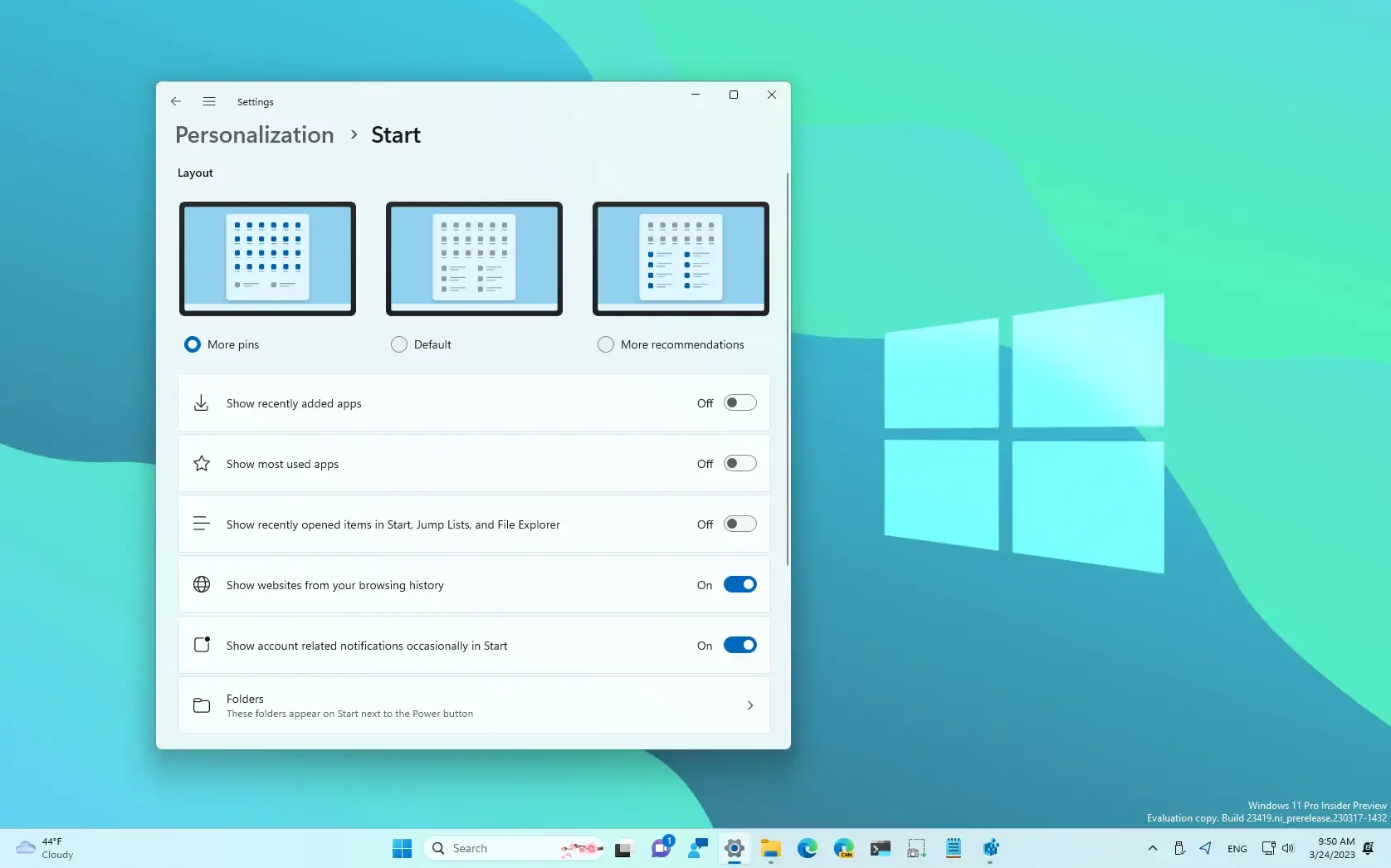Turn on Show most used apps toggle

coord(740,463)
